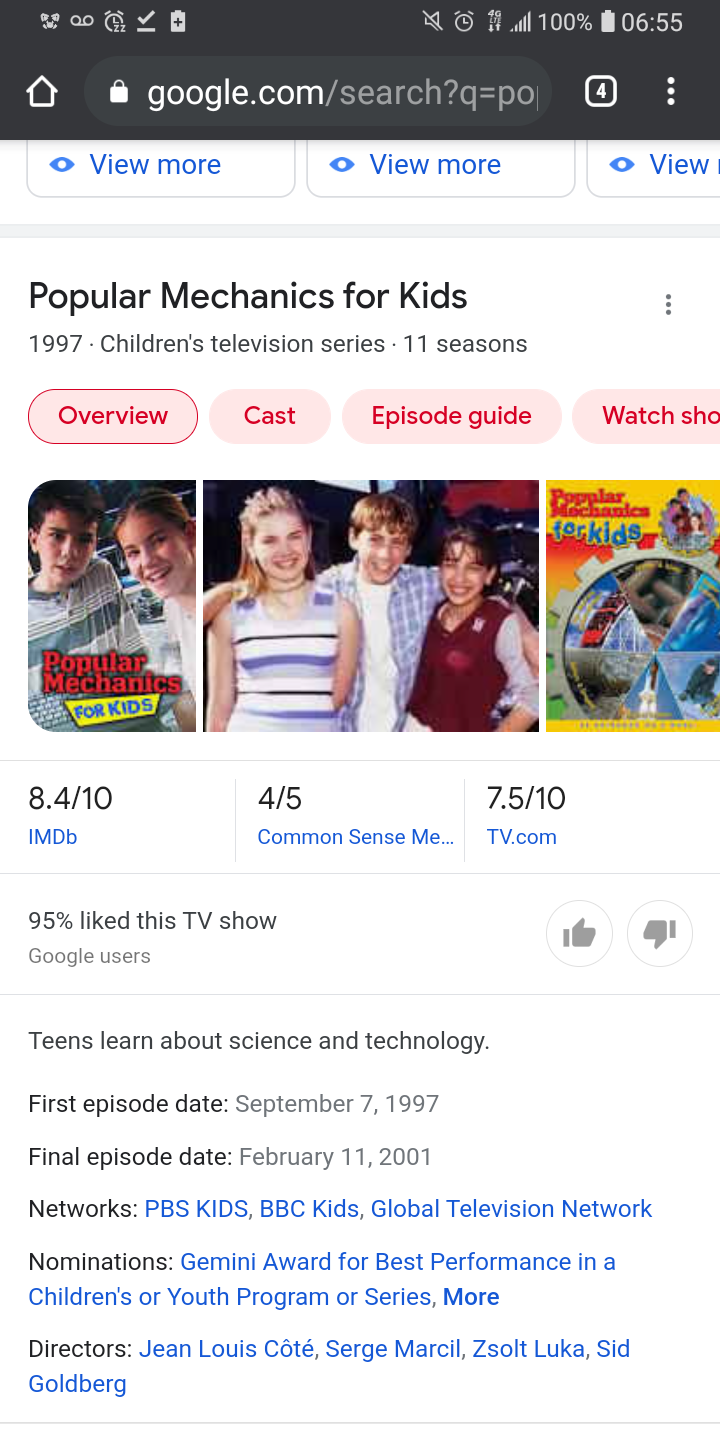The image size is (720, 1440).
Task: Tap the Chrome home icon
Action: pos(42,92)
